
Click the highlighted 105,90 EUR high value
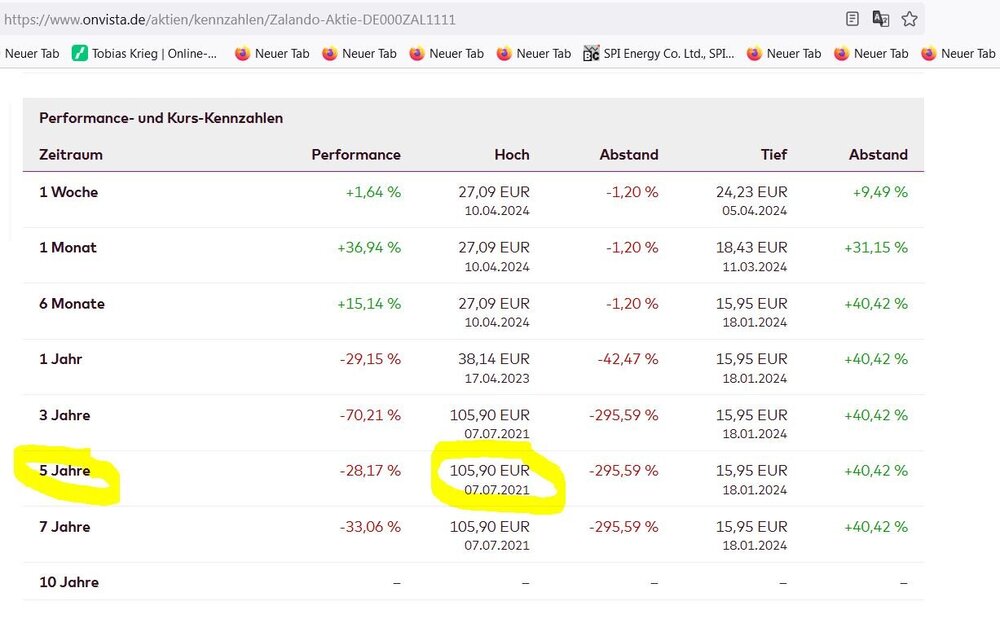[490, 471]
